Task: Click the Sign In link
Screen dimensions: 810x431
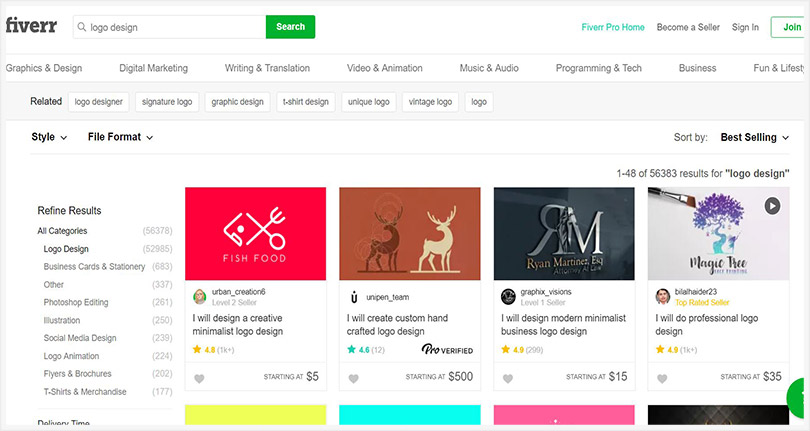Action: pyautogui.click(x=745, y=27)
